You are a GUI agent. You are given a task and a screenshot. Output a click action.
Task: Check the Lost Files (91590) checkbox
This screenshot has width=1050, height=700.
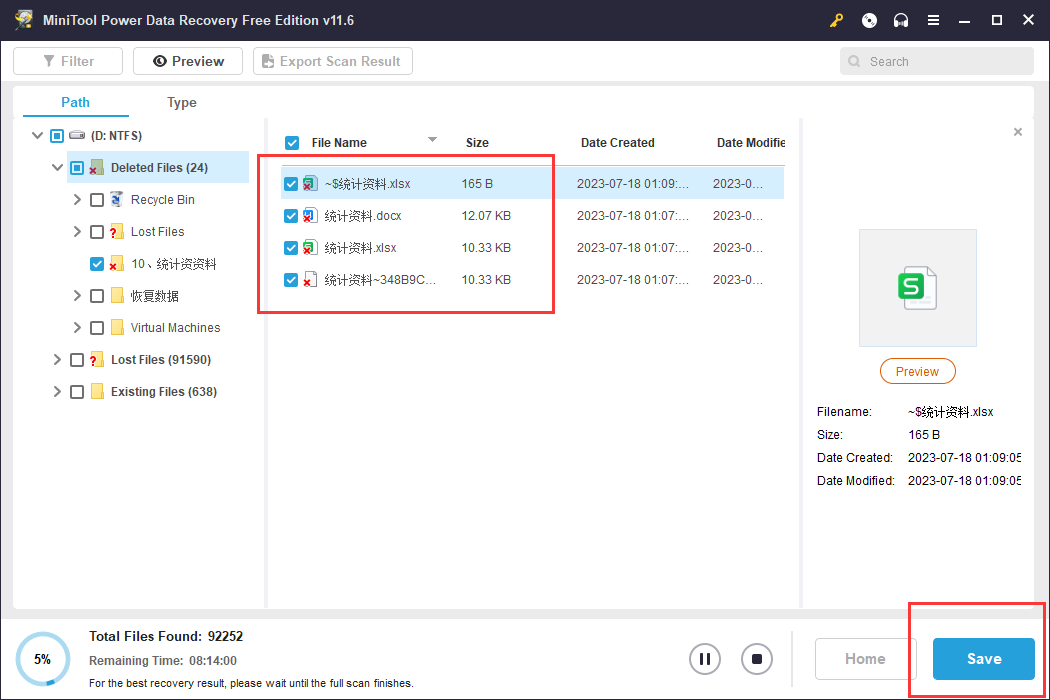click(77, 360)
